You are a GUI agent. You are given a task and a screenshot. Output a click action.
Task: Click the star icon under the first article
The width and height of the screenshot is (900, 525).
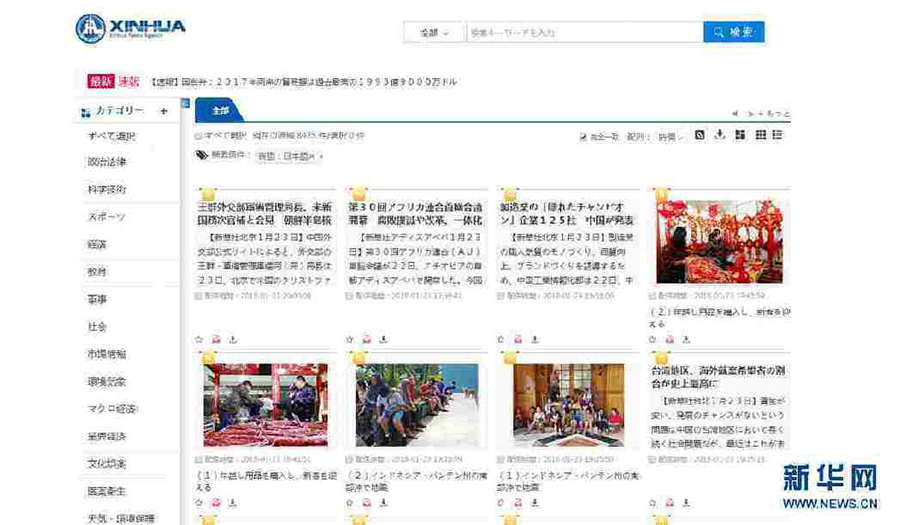pos(199,339)
